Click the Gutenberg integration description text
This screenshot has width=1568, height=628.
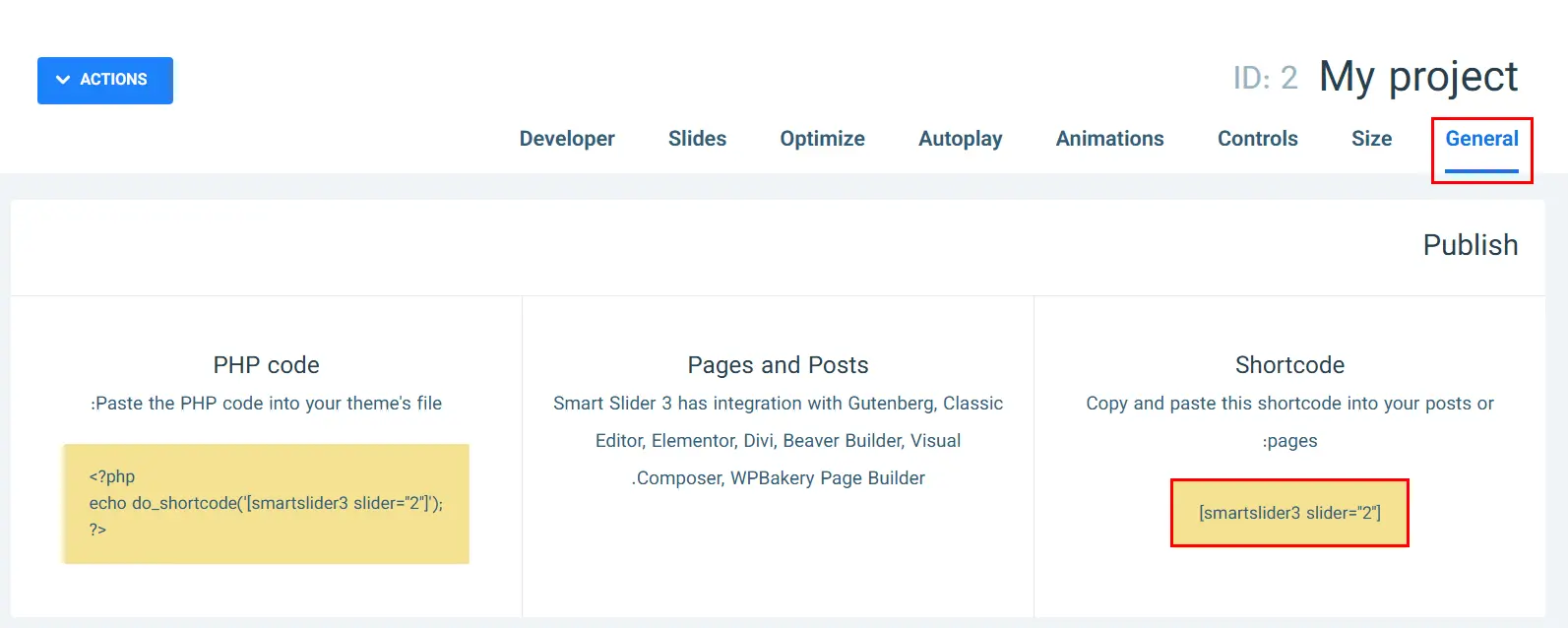pos(779,441)
